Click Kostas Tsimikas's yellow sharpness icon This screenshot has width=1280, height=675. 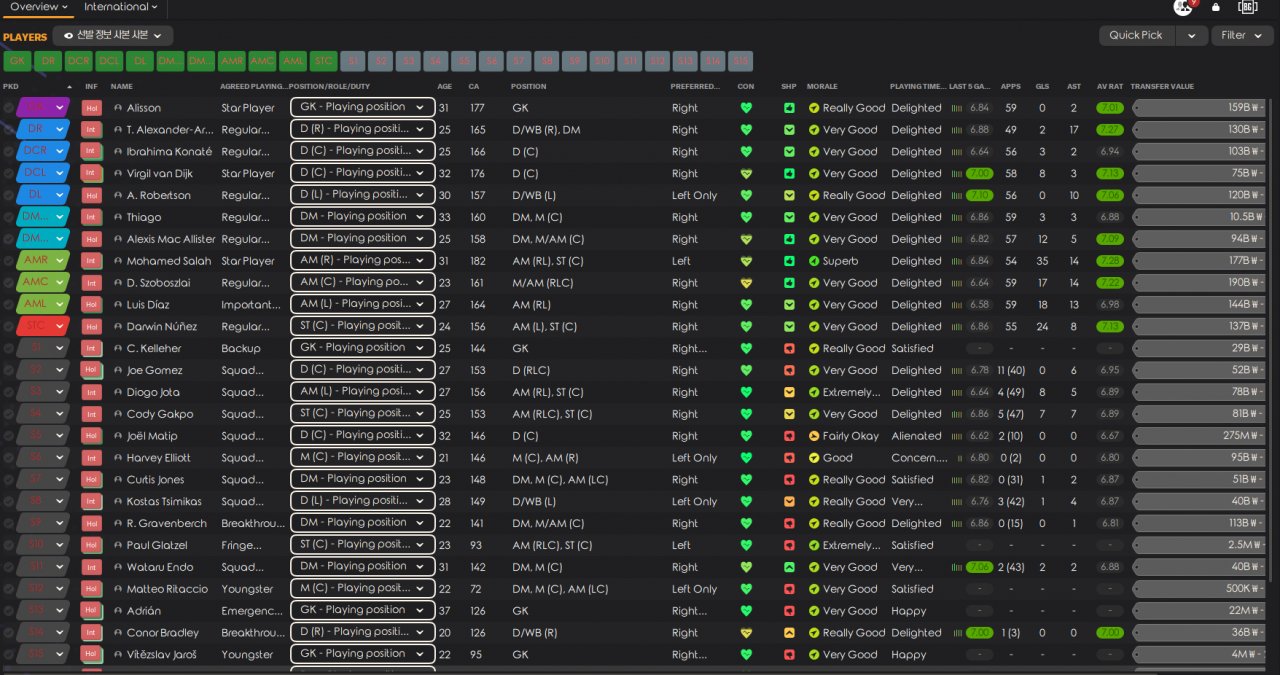tap(789, 502)
